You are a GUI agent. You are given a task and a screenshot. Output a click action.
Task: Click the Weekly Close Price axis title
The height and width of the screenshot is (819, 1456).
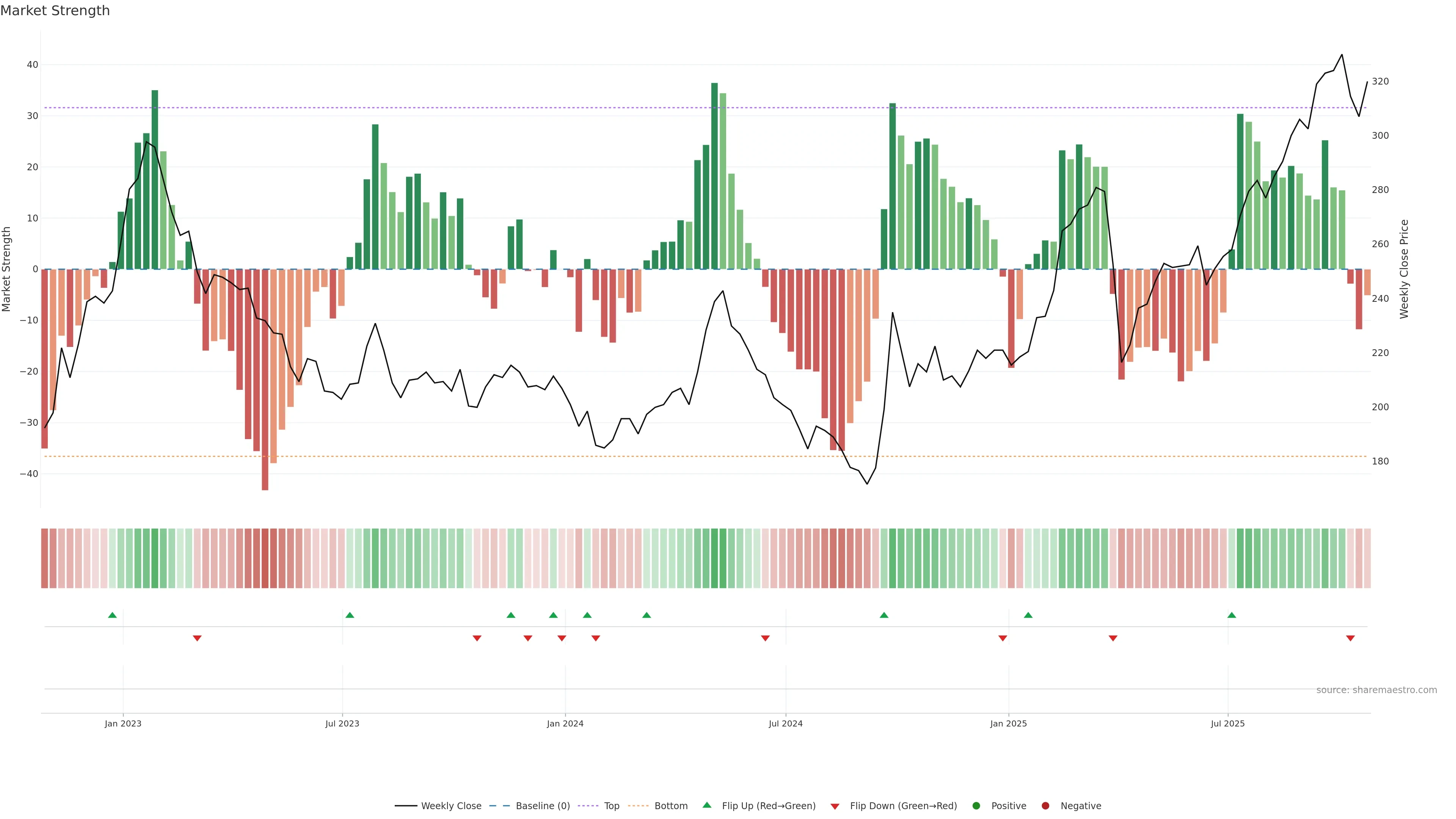tap(1404, 269)
